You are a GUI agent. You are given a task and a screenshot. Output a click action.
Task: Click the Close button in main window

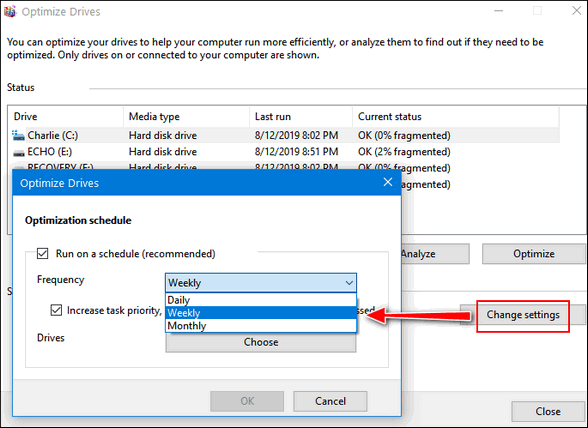(548, 411)
